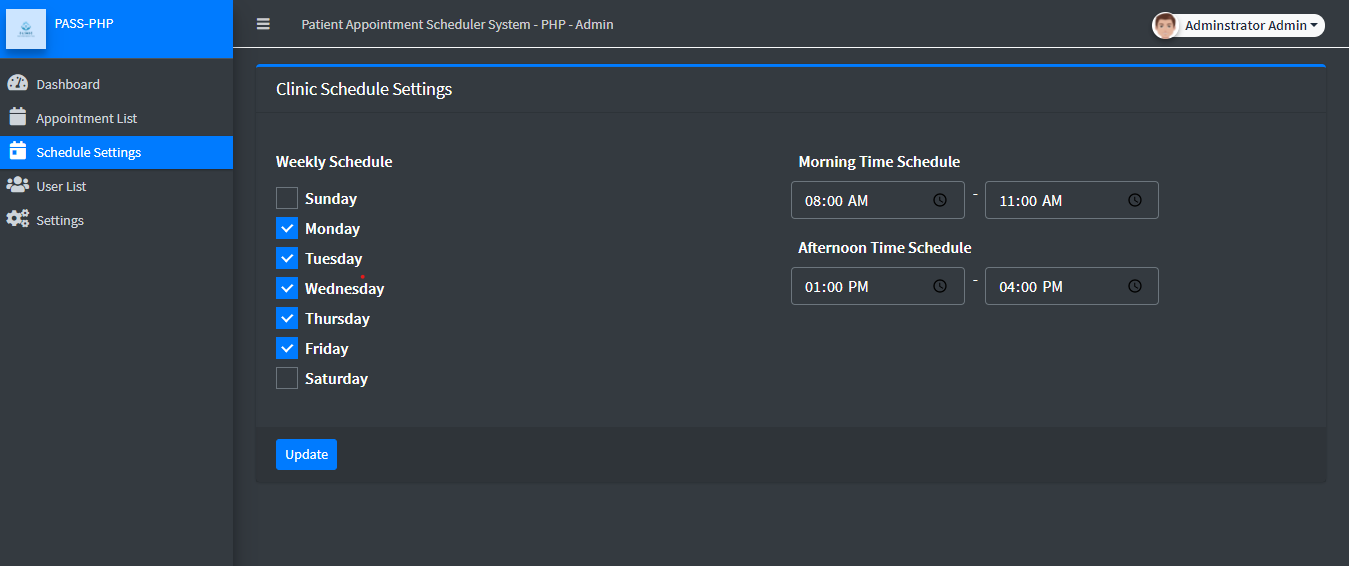
Task: Expand the Adminstrator Admin dropdown
Action: [1251, 26]
